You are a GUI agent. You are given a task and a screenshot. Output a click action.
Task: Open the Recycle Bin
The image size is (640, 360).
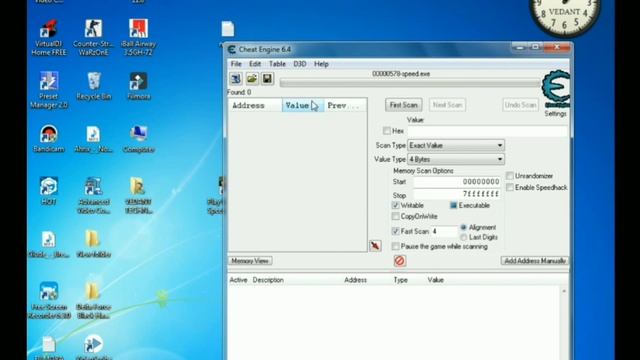pyautogui.click(x=93, y=86)
